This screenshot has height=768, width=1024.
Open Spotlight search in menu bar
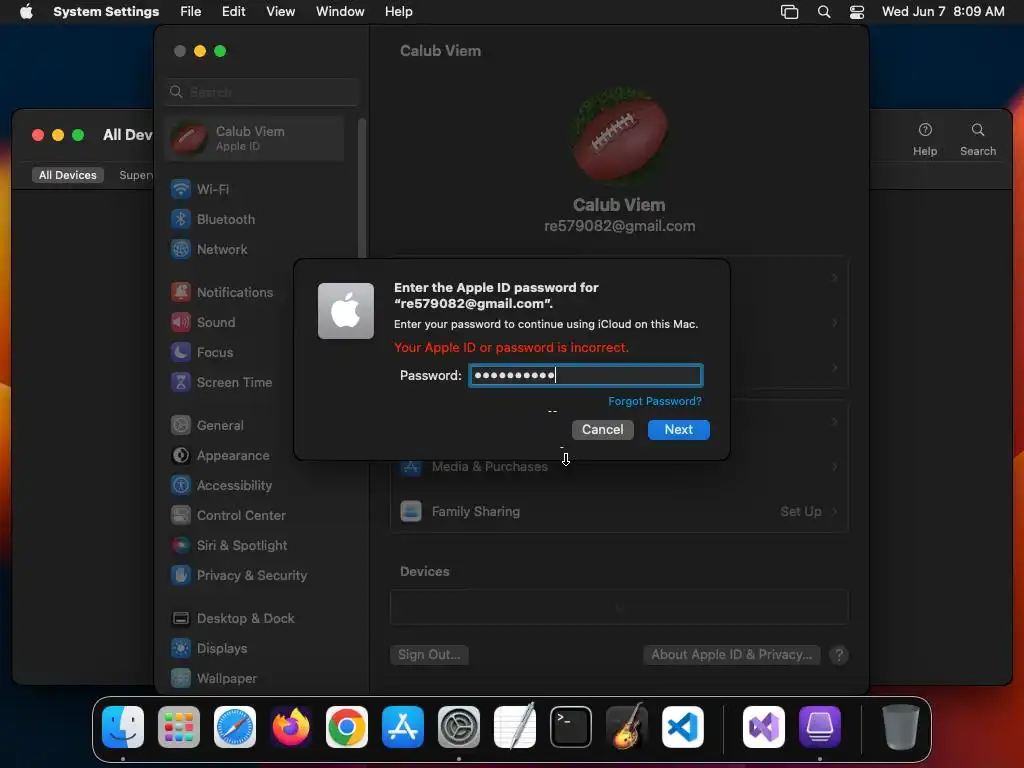tap(824, 12)
